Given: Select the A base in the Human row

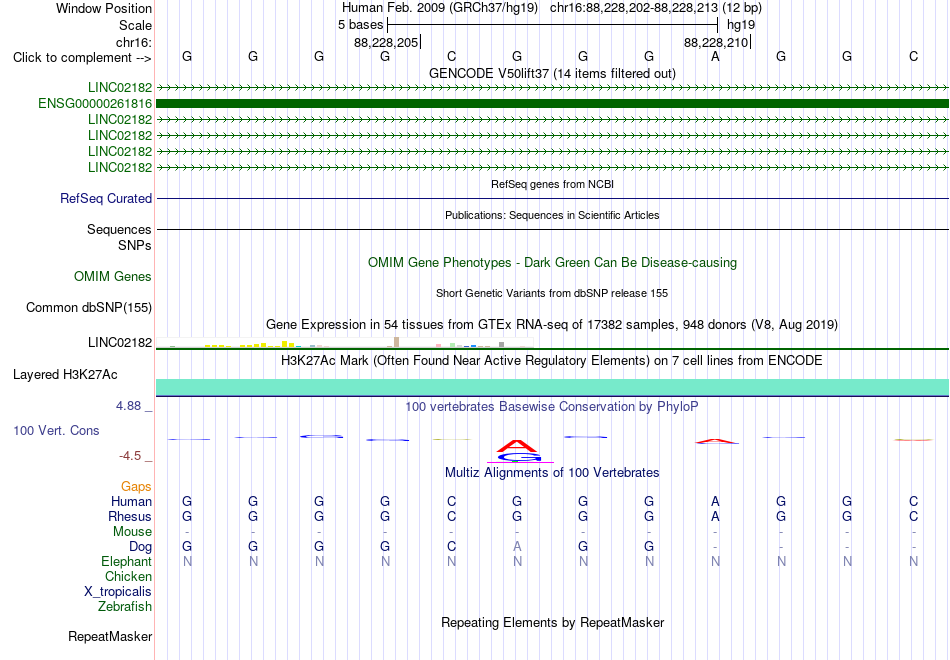Looking at the screenshot, I should point(716,502).
